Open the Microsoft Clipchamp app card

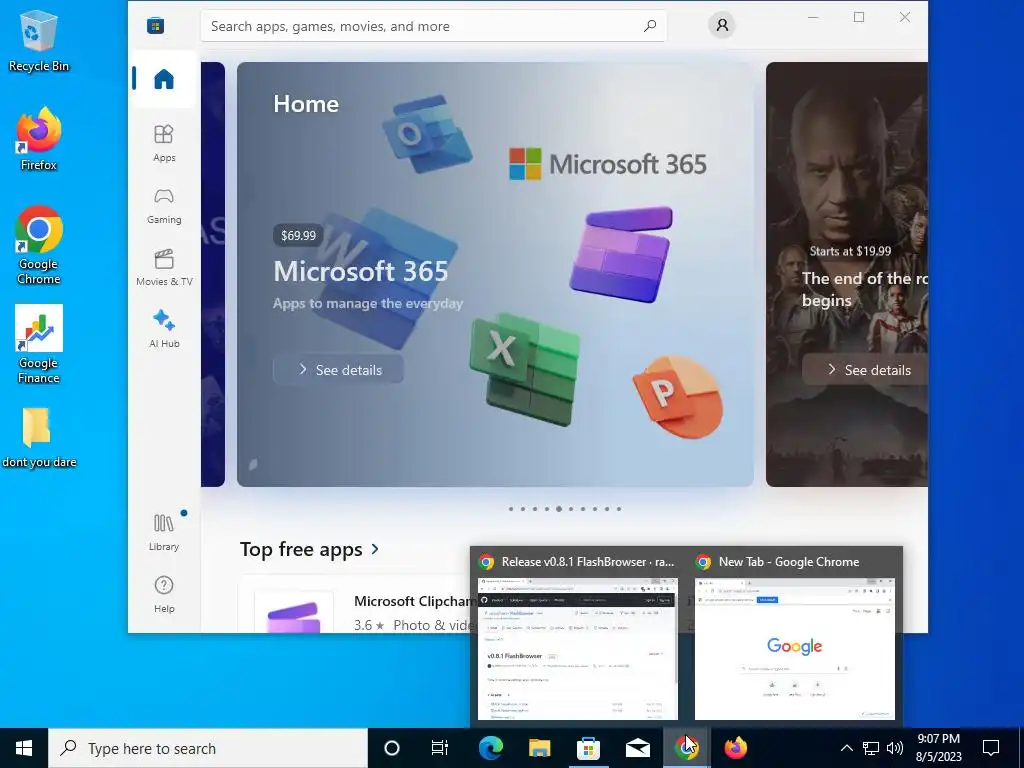356,604
